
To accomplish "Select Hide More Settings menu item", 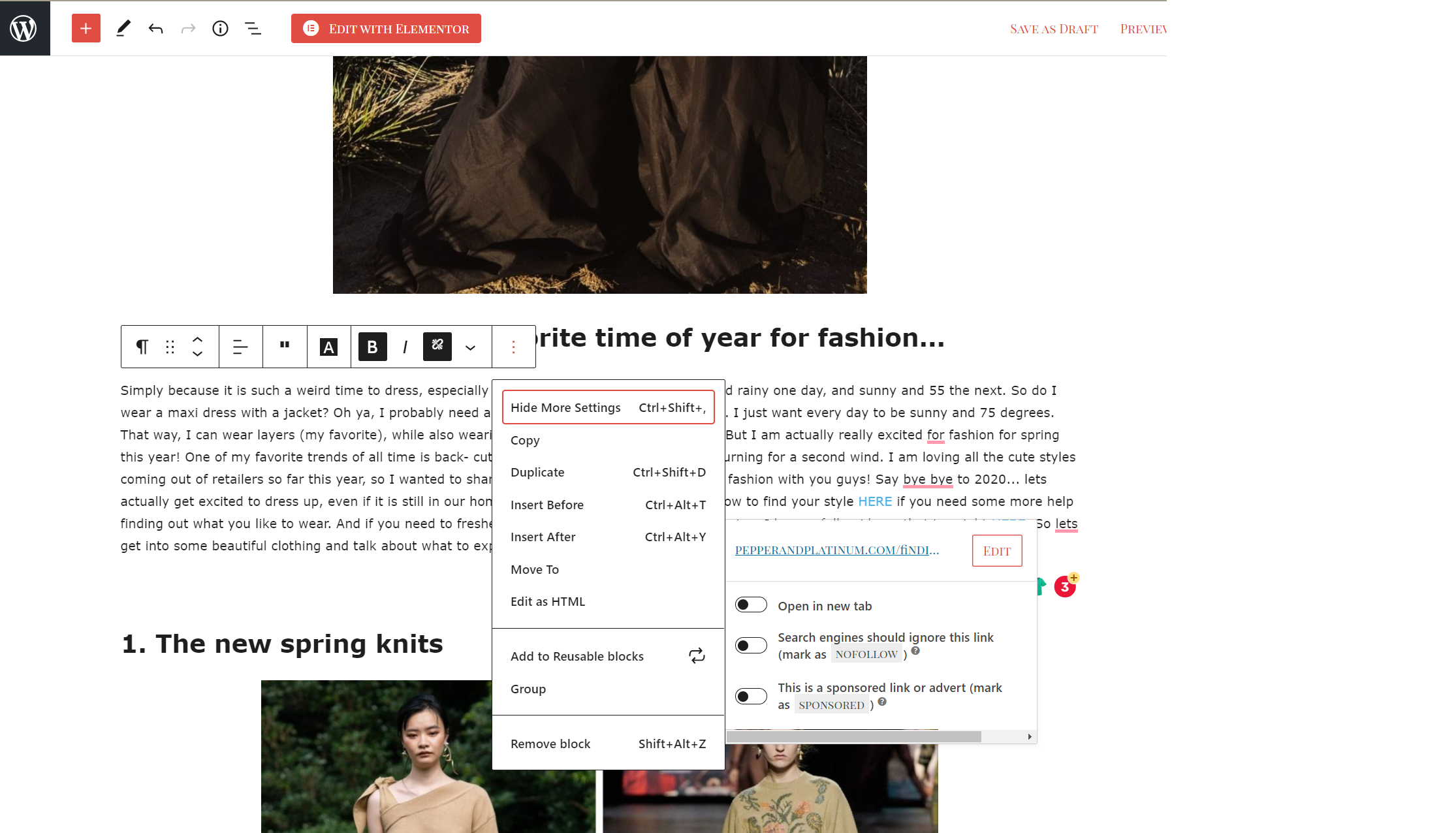I will [609, 407].
